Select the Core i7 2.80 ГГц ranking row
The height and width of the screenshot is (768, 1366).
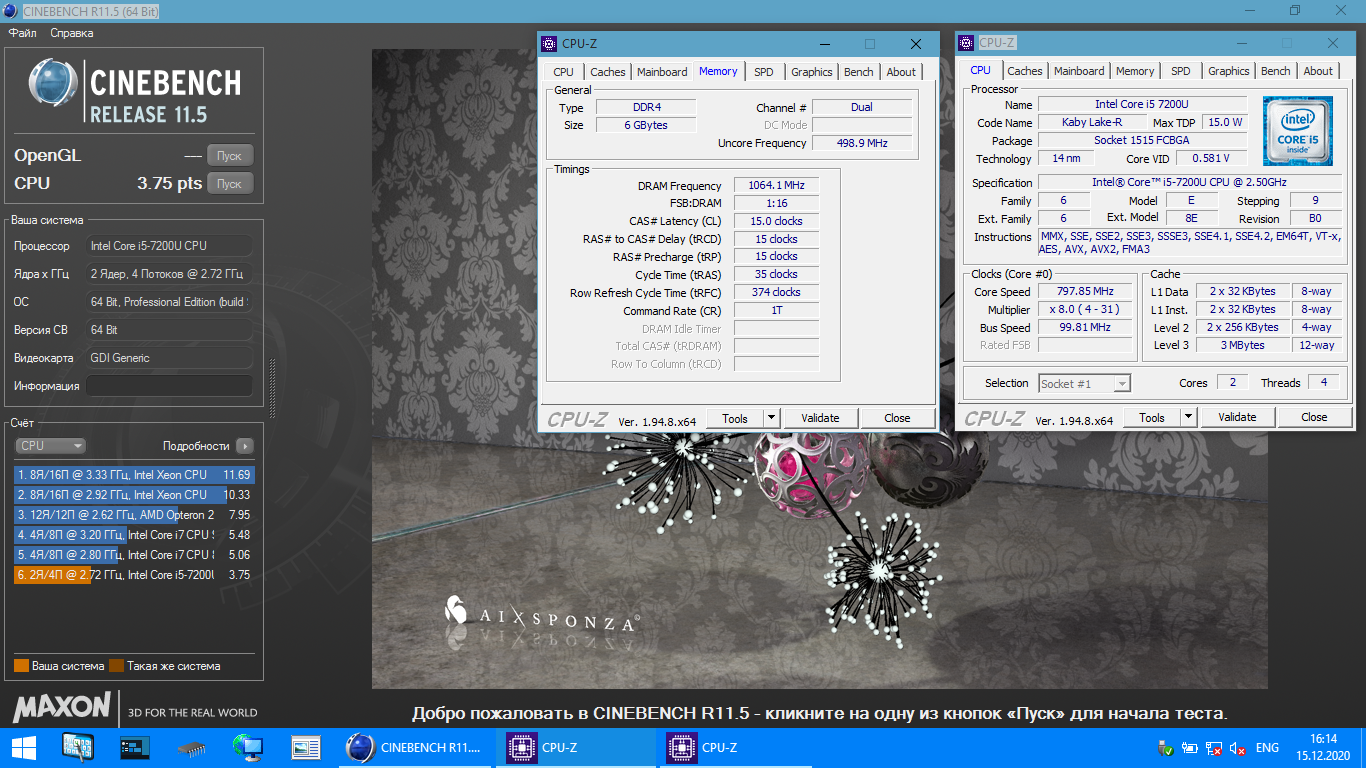[134, 555]
